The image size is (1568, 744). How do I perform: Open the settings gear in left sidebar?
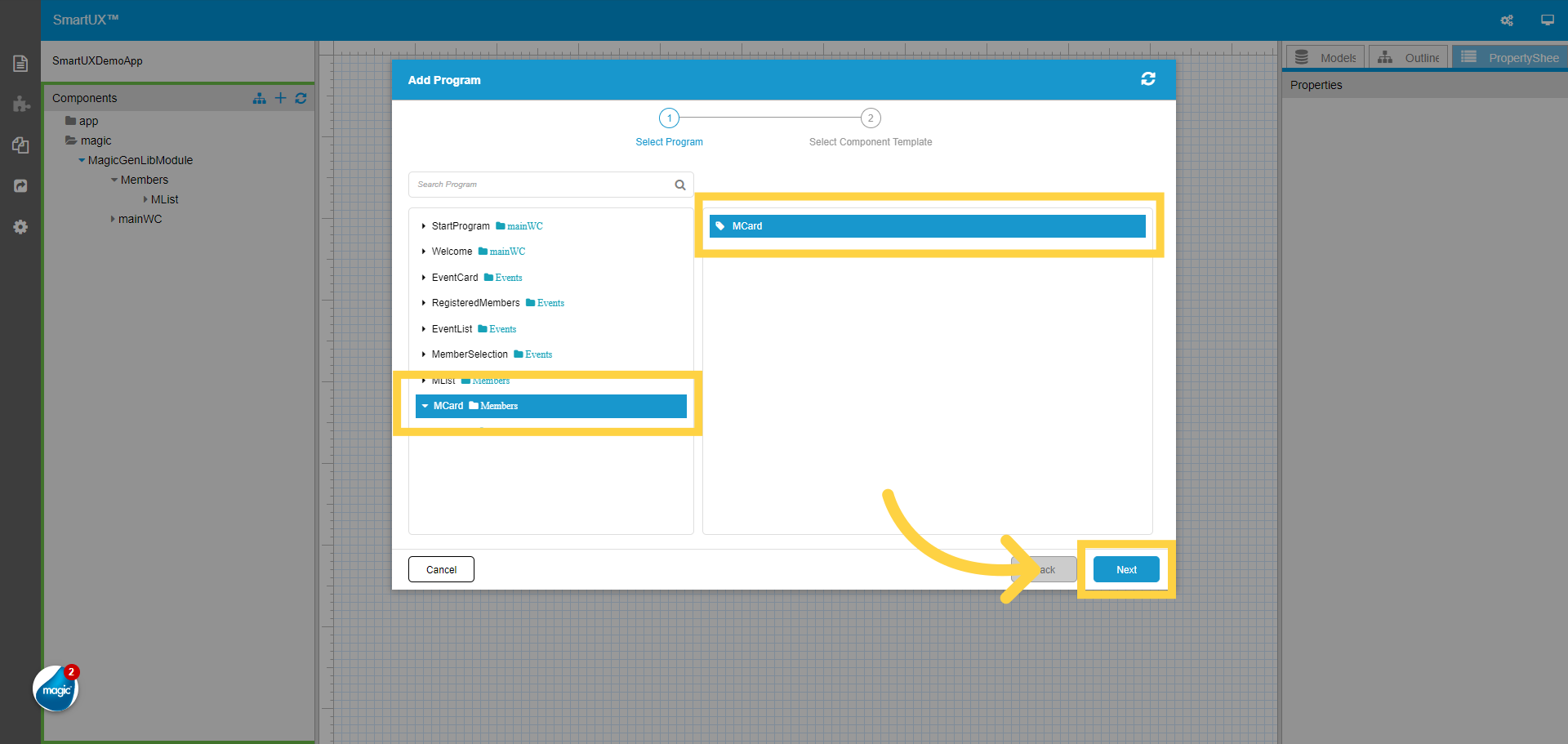20,227
